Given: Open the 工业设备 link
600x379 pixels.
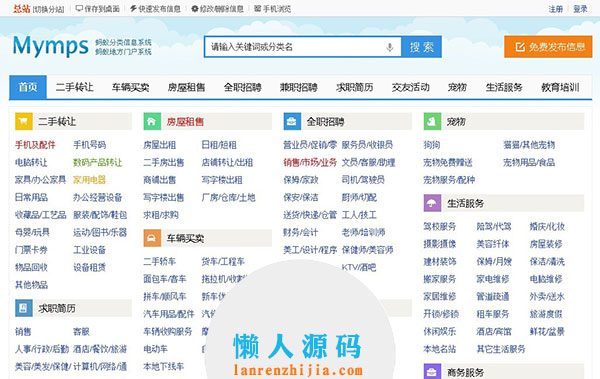Looking at the screenshot, I should [90, 250].
